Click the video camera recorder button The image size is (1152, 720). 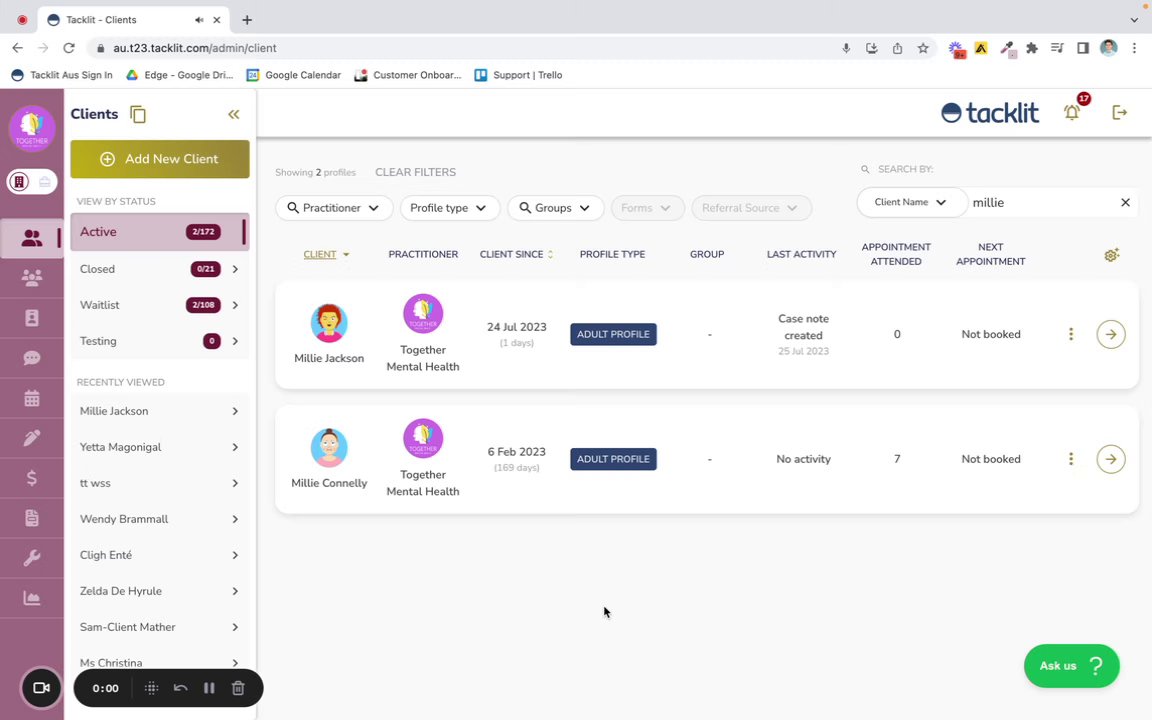click(x=41, y=688)
